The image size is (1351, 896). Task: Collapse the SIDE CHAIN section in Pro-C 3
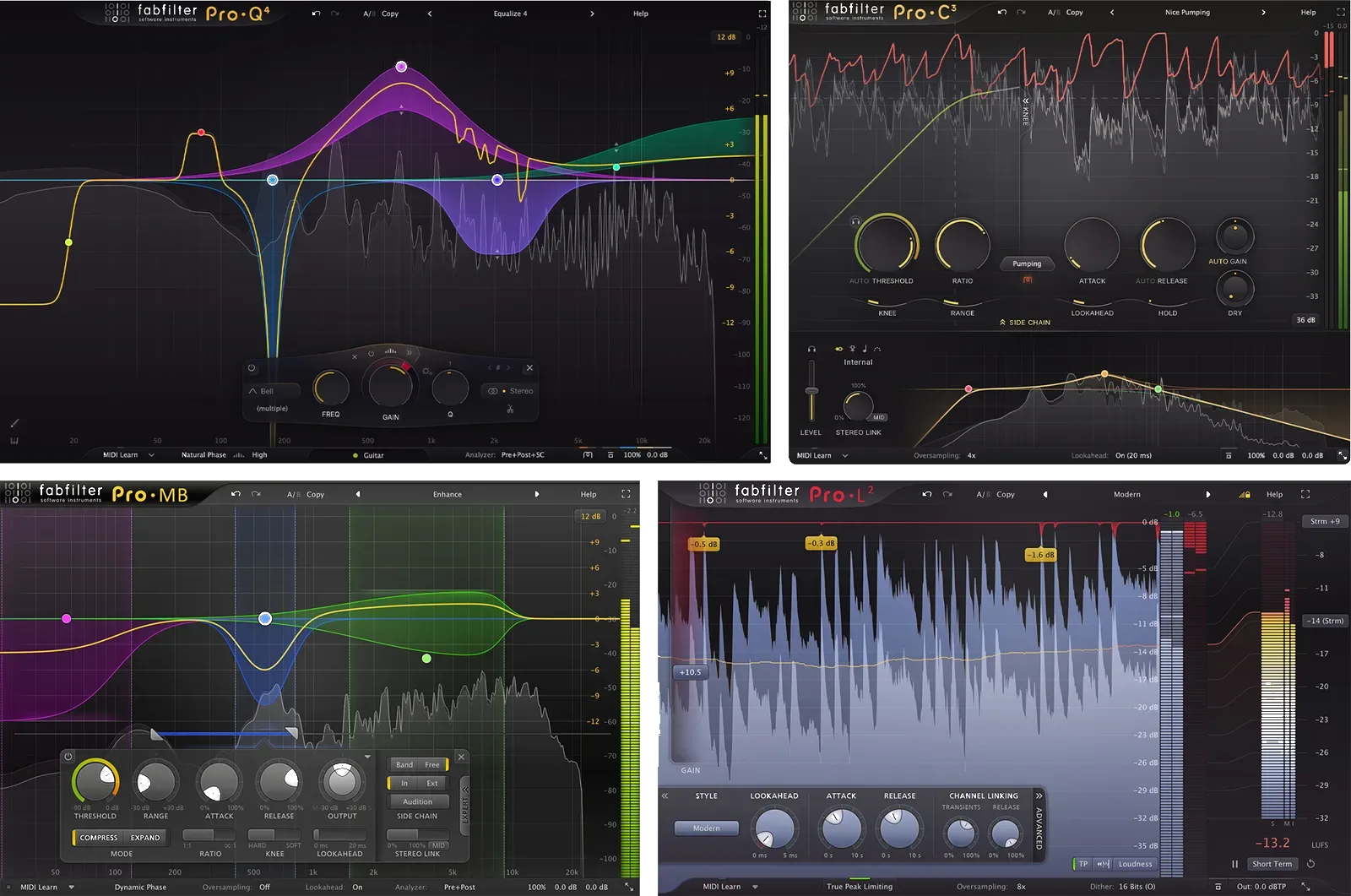pyautogui.click(x=1025, y=323)
